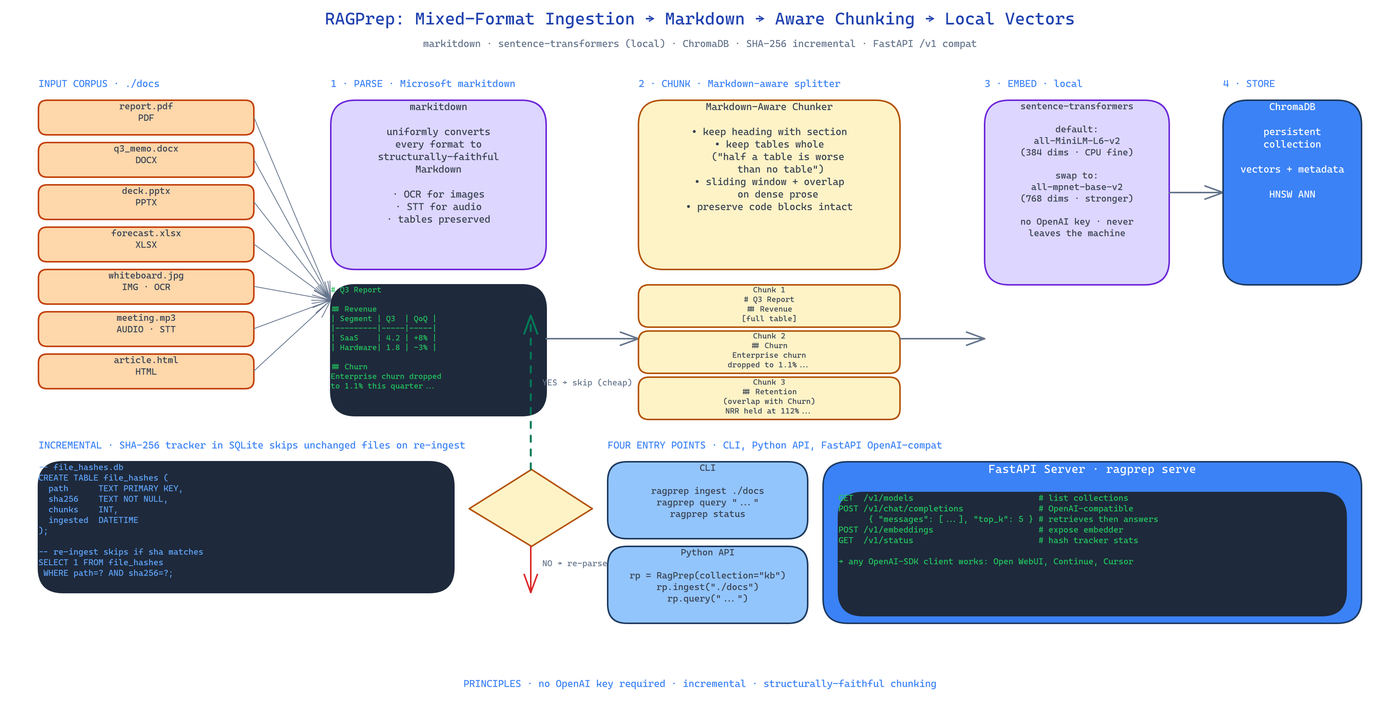
Task: Click the purple markitdown description box
Action: [438, 185]
